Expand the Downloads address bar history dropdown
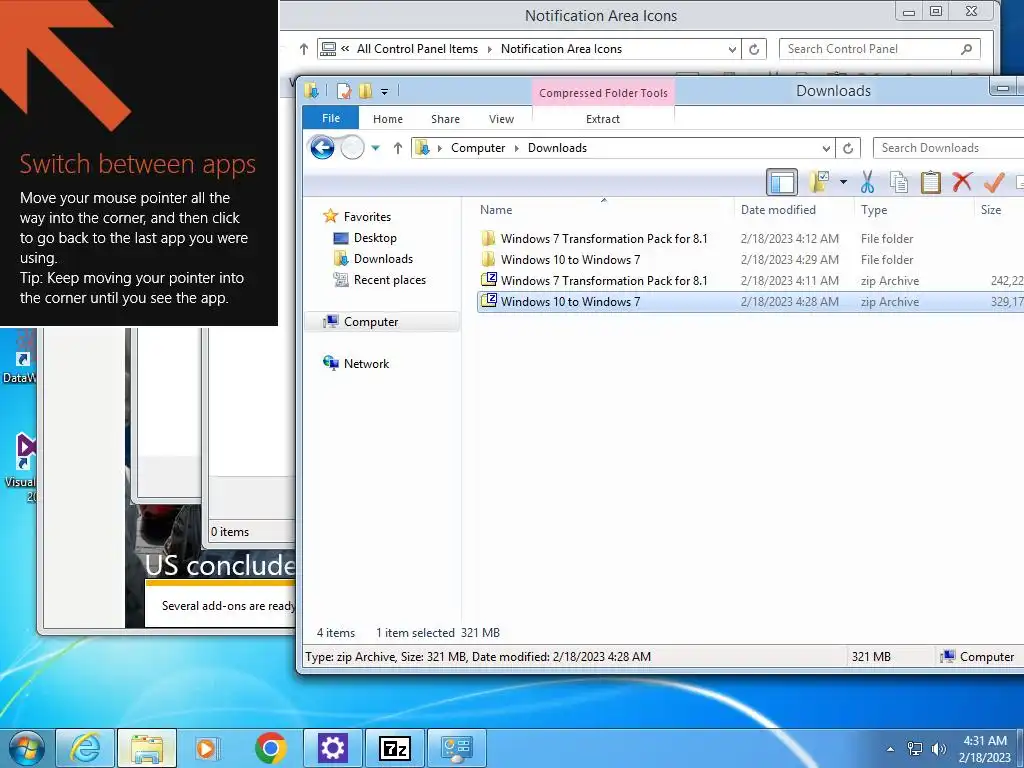This screenshot has width=1024, height=768. pos(826,148)
